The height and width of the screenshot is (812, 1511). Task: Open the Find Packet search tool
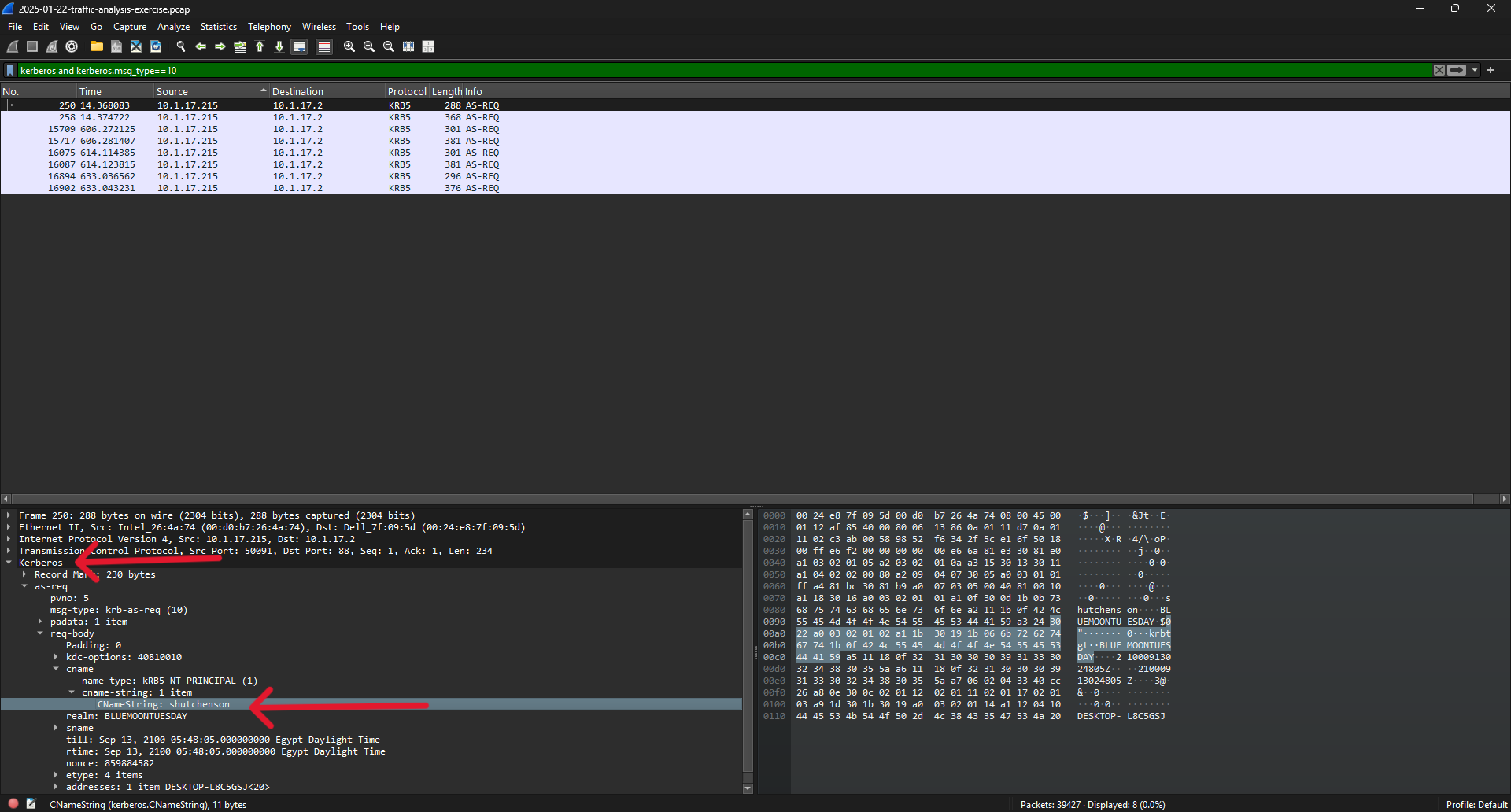[180, 46]
